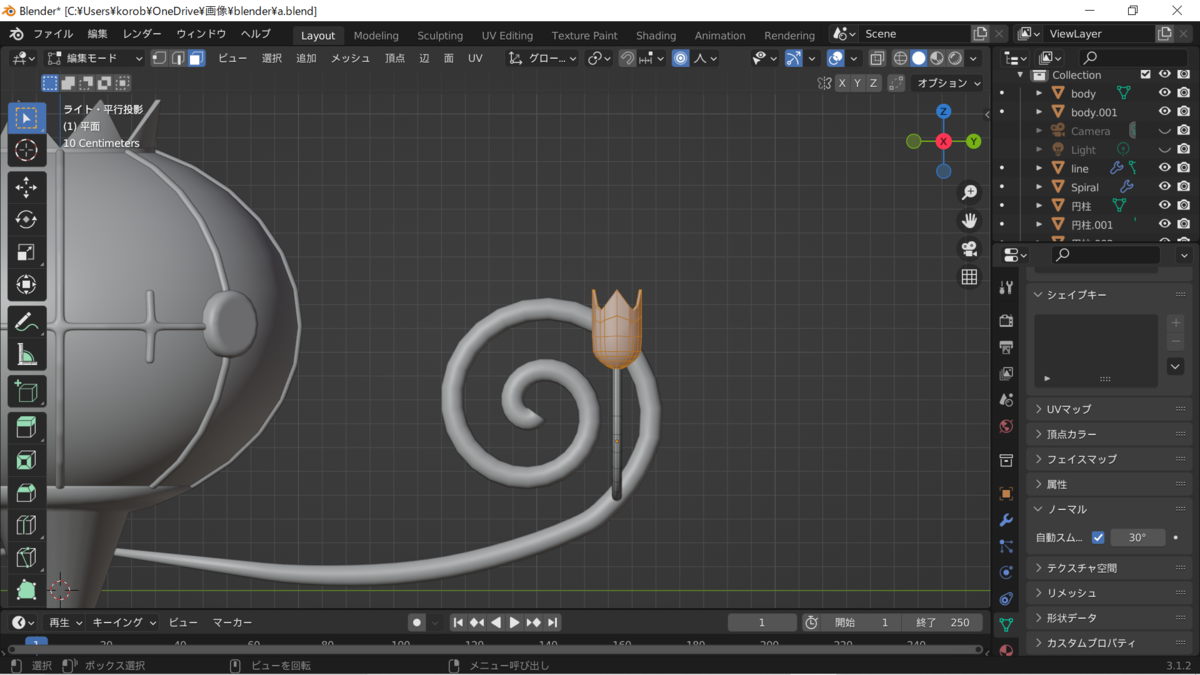Toggle camera view icon in viewport
Image resolution: width=1200 pixels, height=675 pixels.
pyautogui.click(x=969, y=249)
